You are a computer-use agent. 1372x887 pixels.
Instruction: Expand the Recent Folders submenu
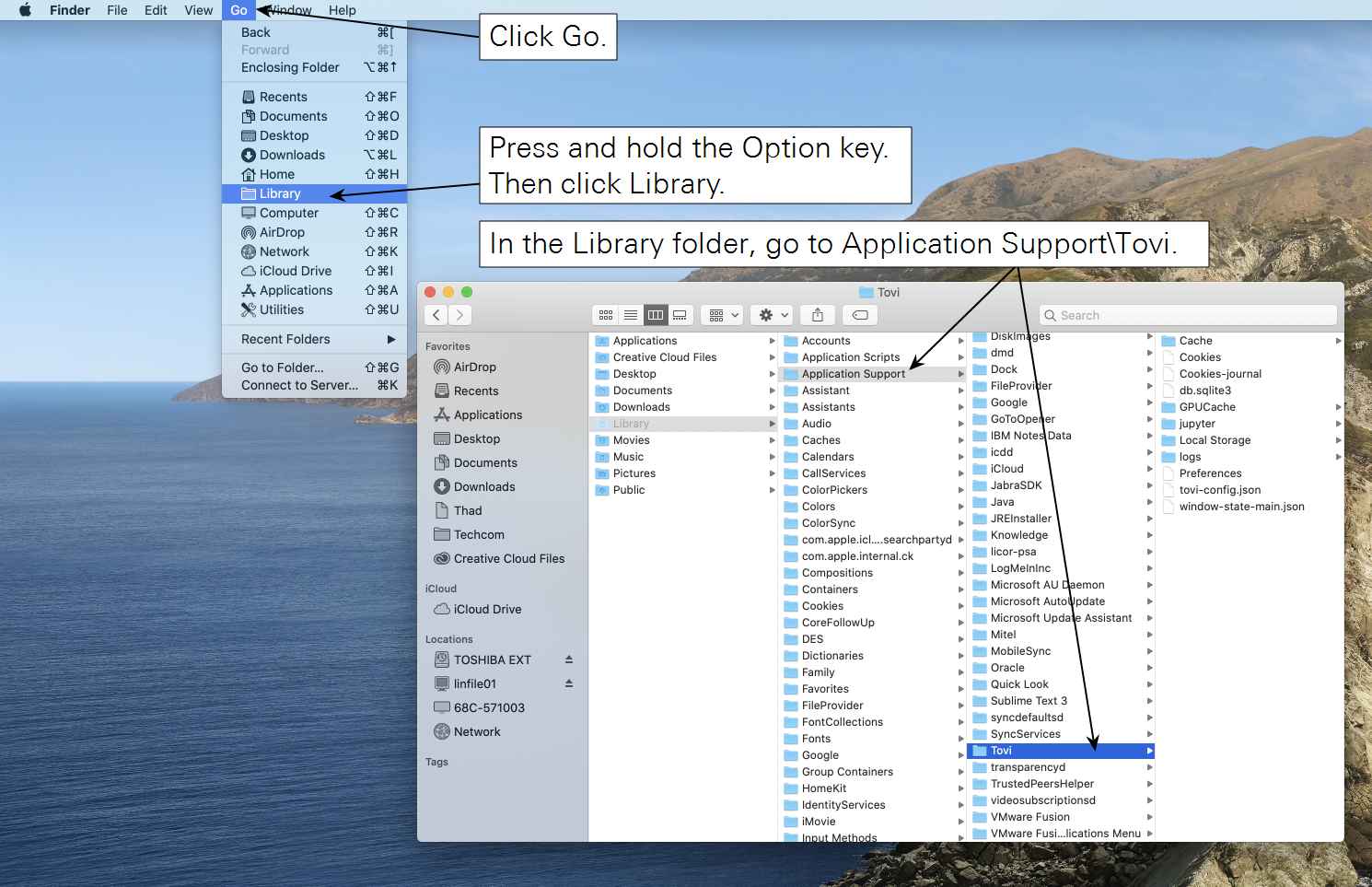[314, 339]
